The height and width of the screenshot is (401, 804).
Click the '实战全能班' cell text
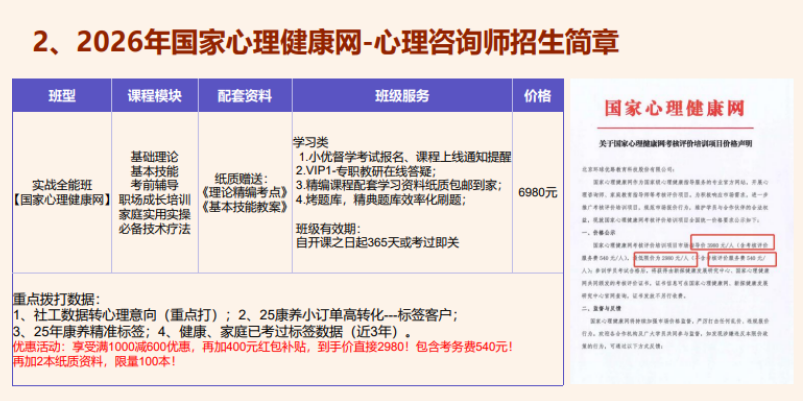coord(62,185)
